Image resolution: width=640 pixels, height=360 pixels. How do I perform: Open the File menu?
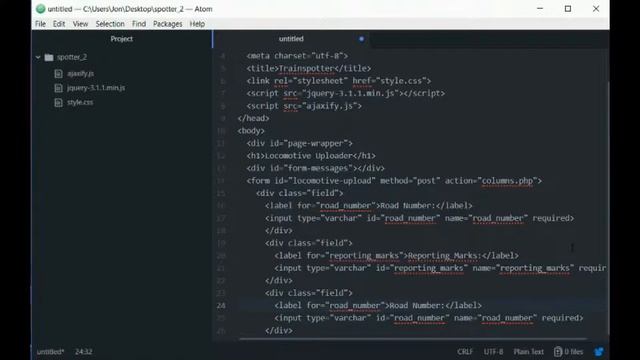[x=40, y=24]
